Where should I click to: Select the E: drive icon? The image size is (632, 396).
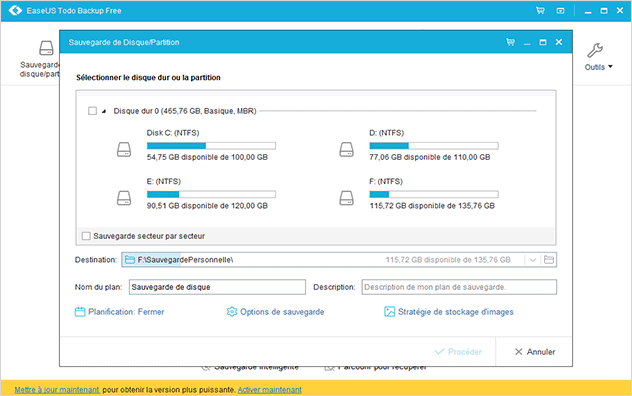(x=124, y=198)
